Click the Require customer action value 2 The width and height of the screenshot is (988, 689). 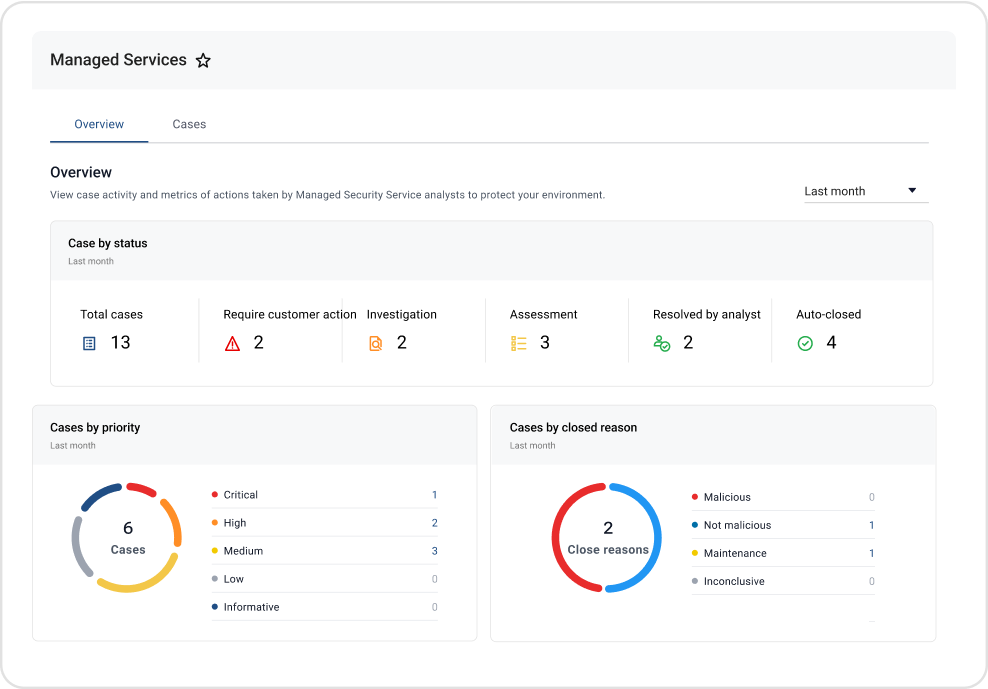(258, 343)
